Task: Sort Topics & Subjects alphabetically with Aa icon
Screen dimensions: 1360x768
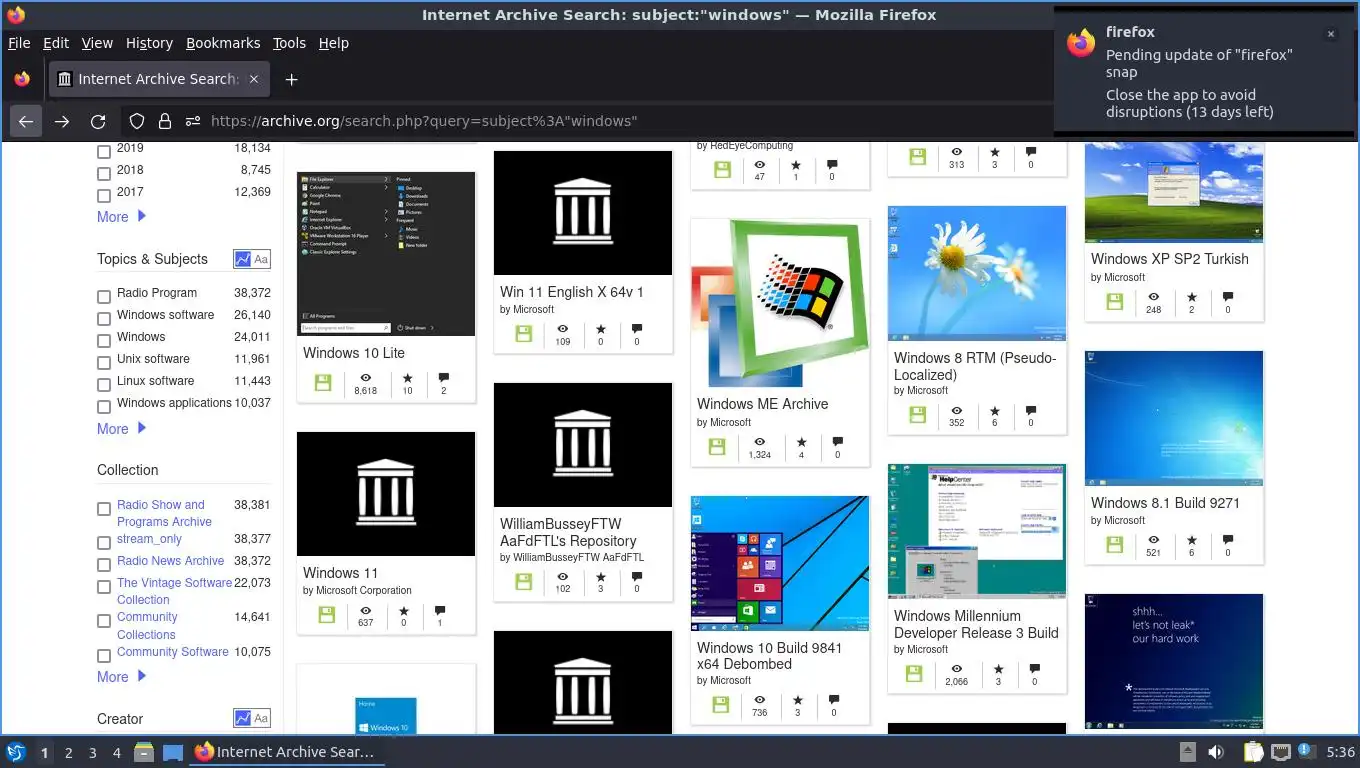Action: tap(261, 259)
